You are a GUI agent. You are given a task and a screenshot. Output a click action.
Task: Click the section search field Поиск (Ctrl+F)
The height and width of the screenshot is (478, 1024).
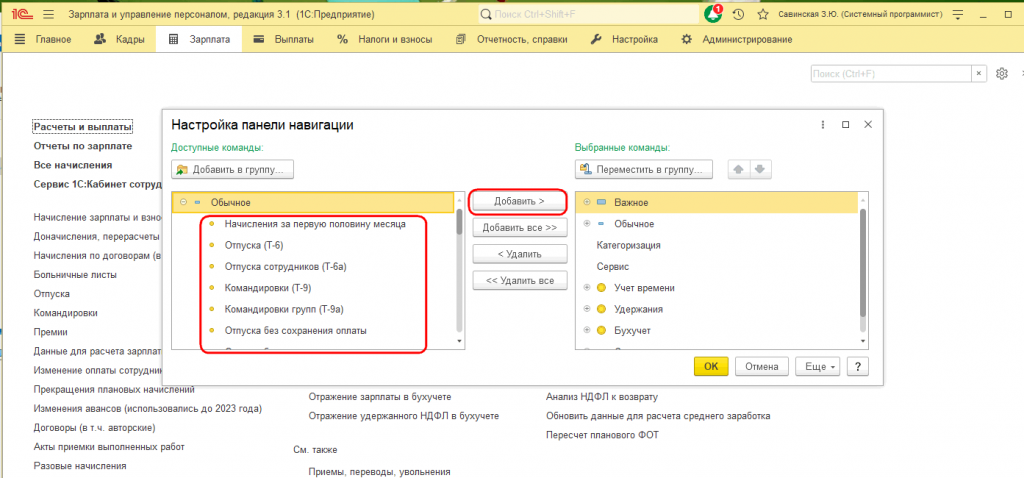[x=891, y=73]
